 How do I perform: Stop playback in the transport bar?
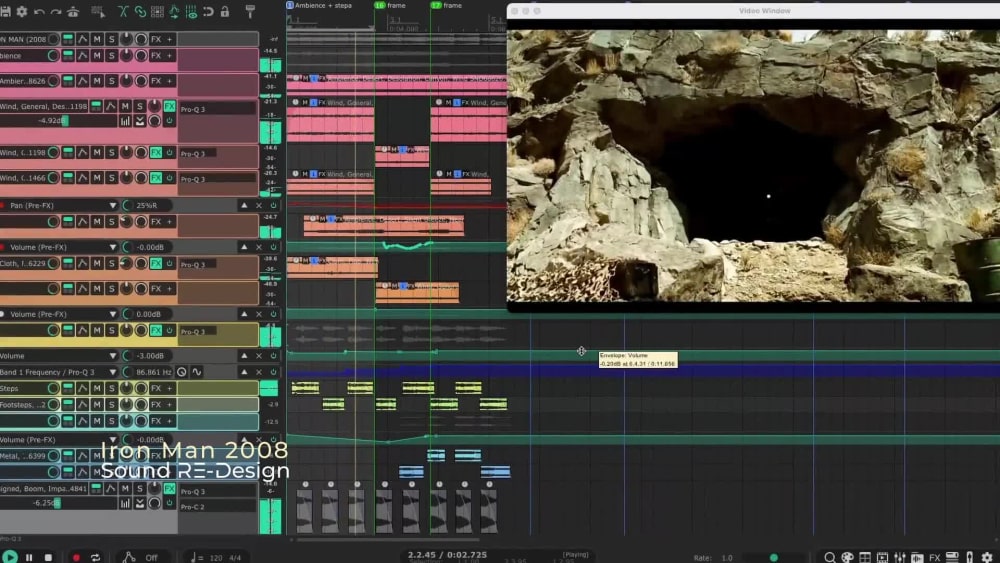click(x=48, y=557)
